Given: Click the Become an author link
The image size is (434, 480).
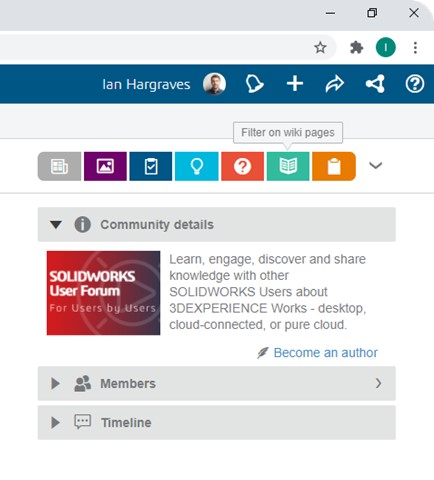Looking at the screenshot, I should (325, 353).
